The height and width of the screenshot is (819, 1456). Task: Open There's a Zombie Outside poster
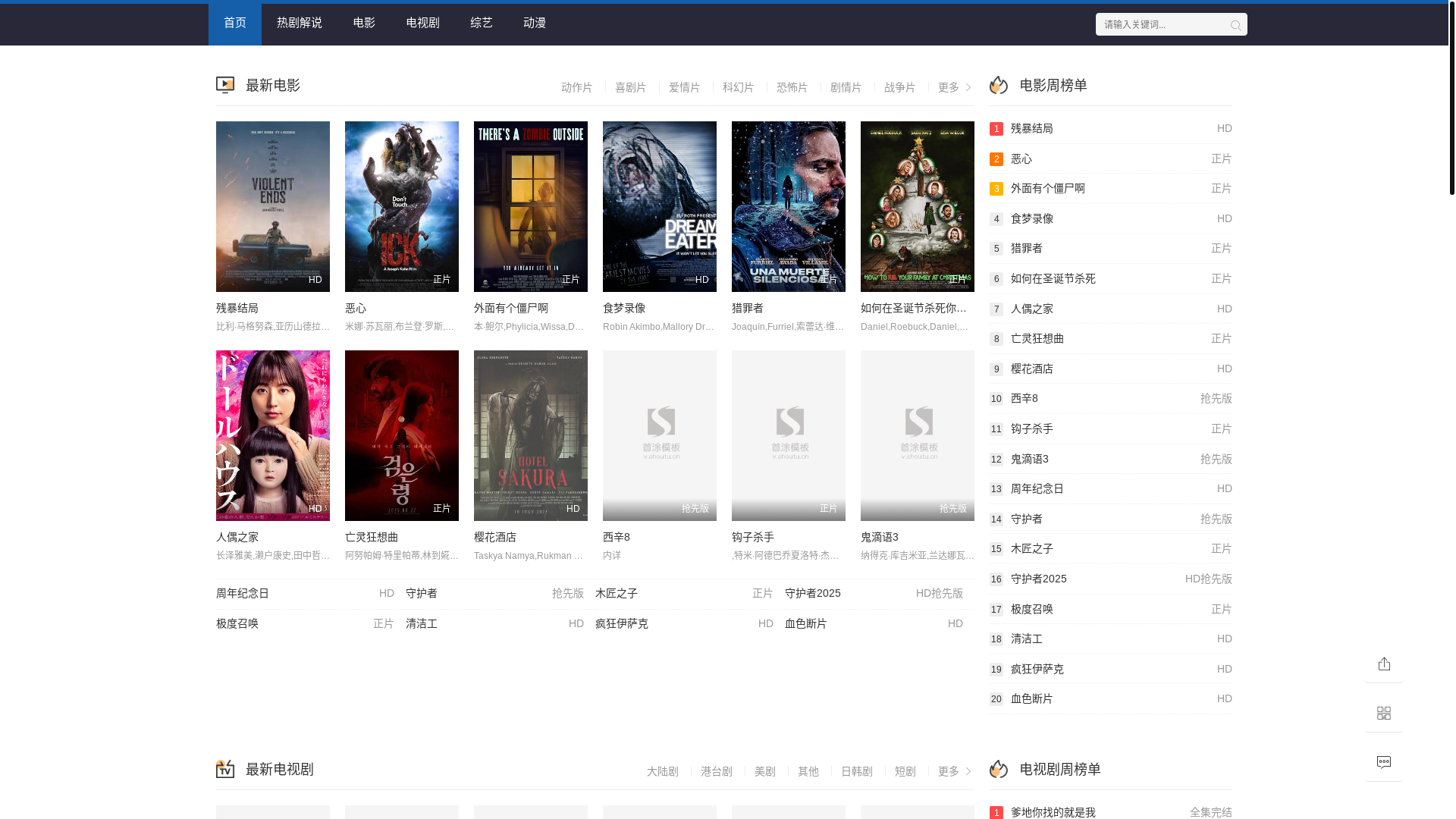(531, 206)
